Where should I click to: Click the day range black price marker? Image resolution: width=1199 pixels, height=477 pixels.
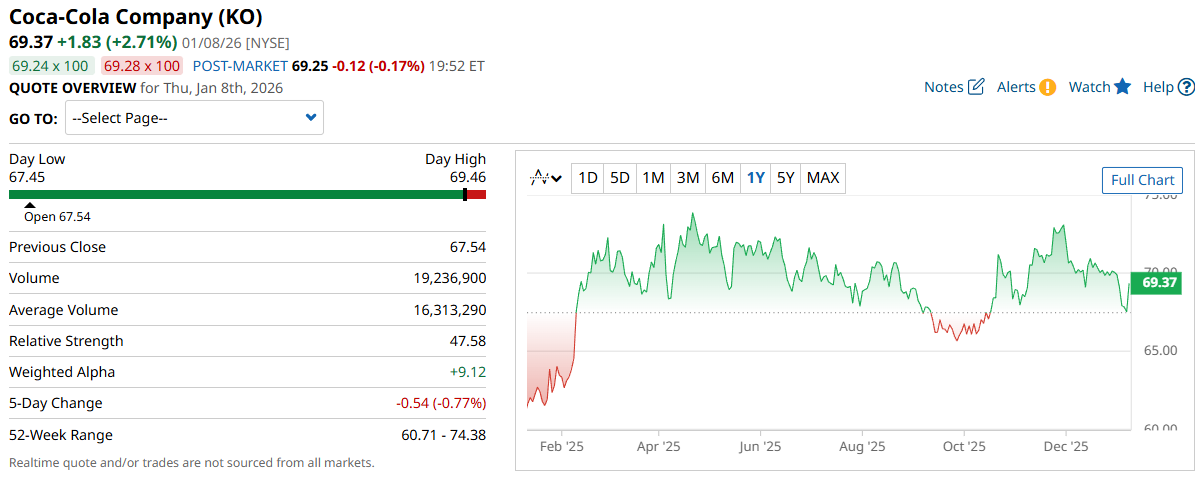pyautogui.click(x=465, y=194)
